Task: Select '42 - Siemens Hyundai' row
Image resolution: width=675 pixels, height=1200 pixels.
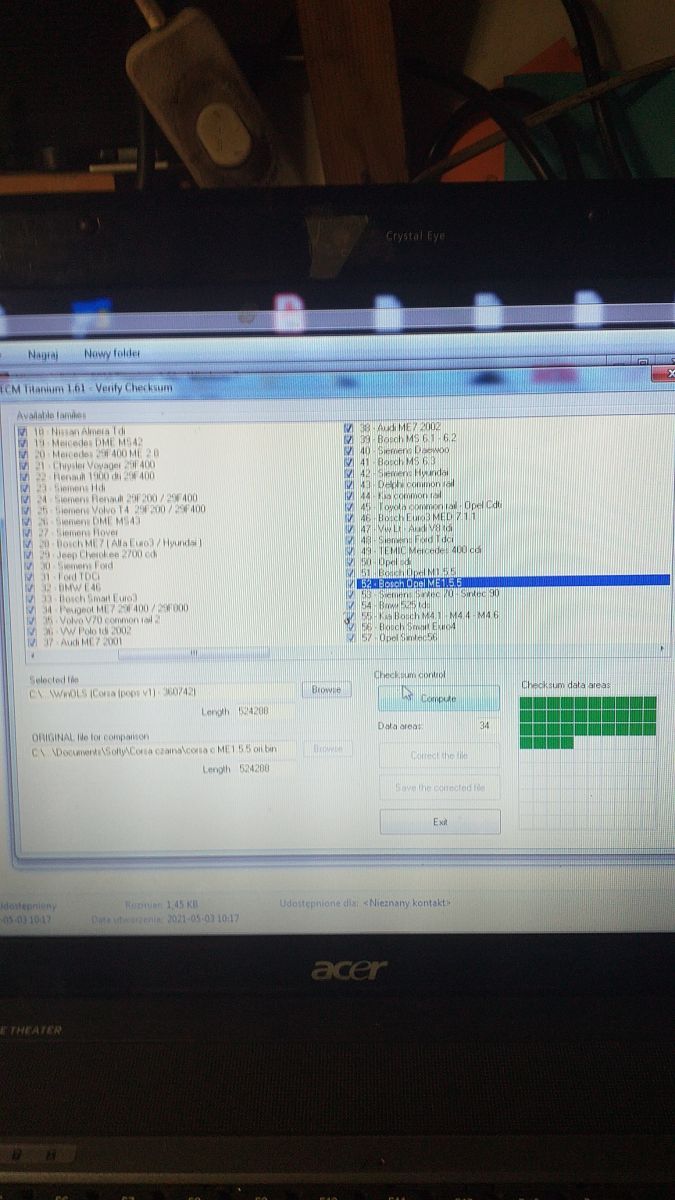Action: [404, 472]
